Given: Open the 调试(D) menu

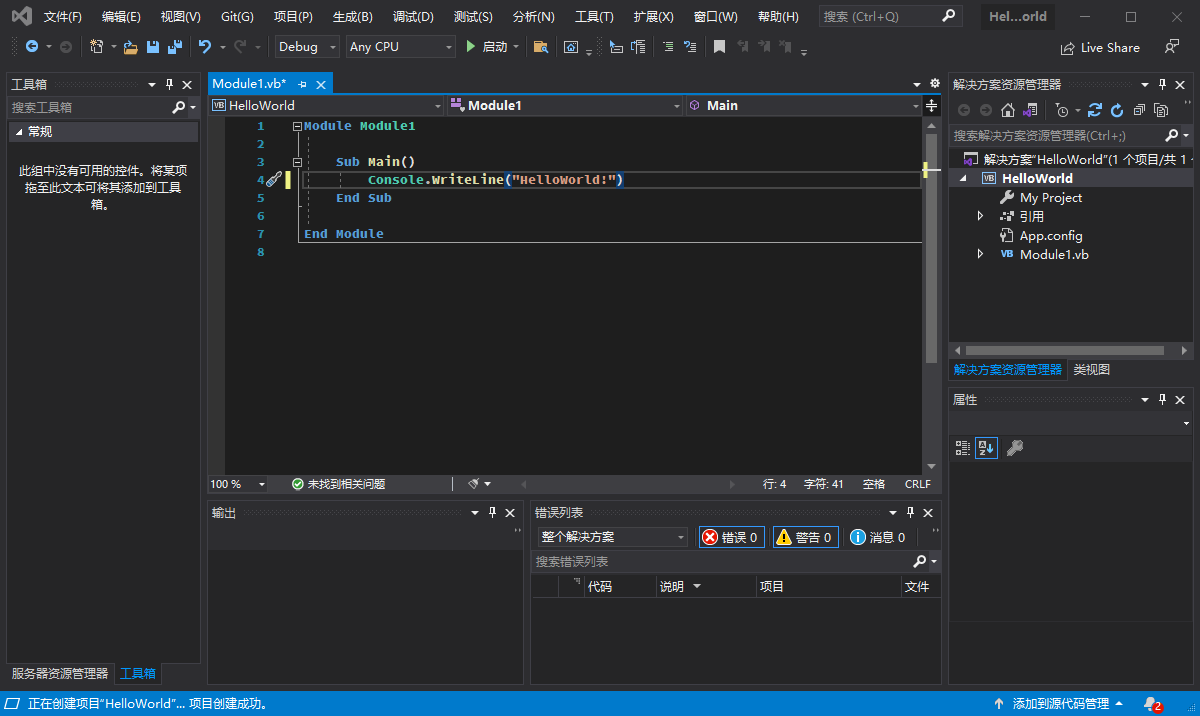Looking at the screenshot, I should pos(413,17).
